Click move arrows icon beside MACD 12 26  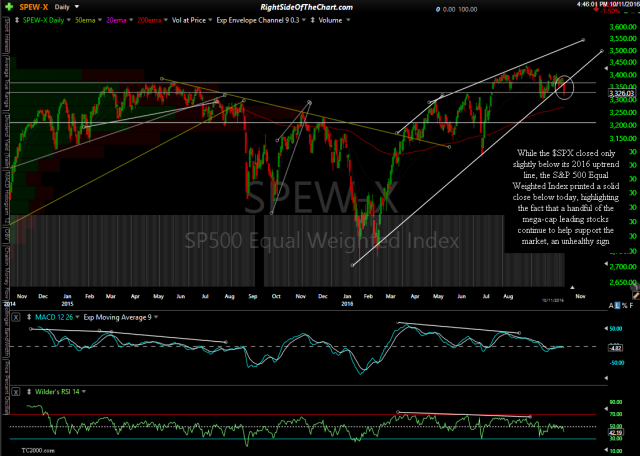pos(29,317)
